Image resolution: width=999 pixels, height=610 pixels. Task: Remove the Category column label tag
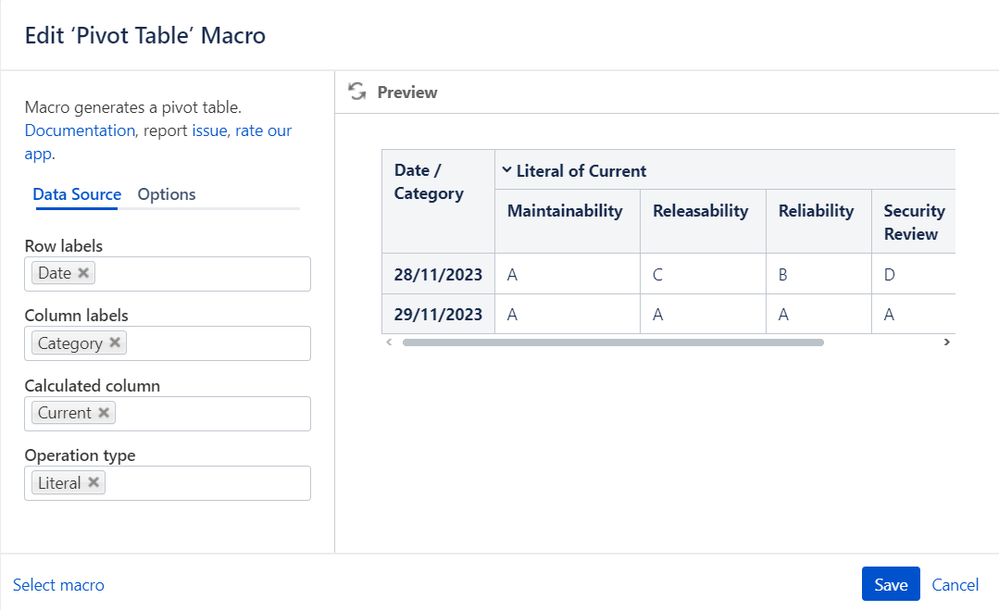115,343
